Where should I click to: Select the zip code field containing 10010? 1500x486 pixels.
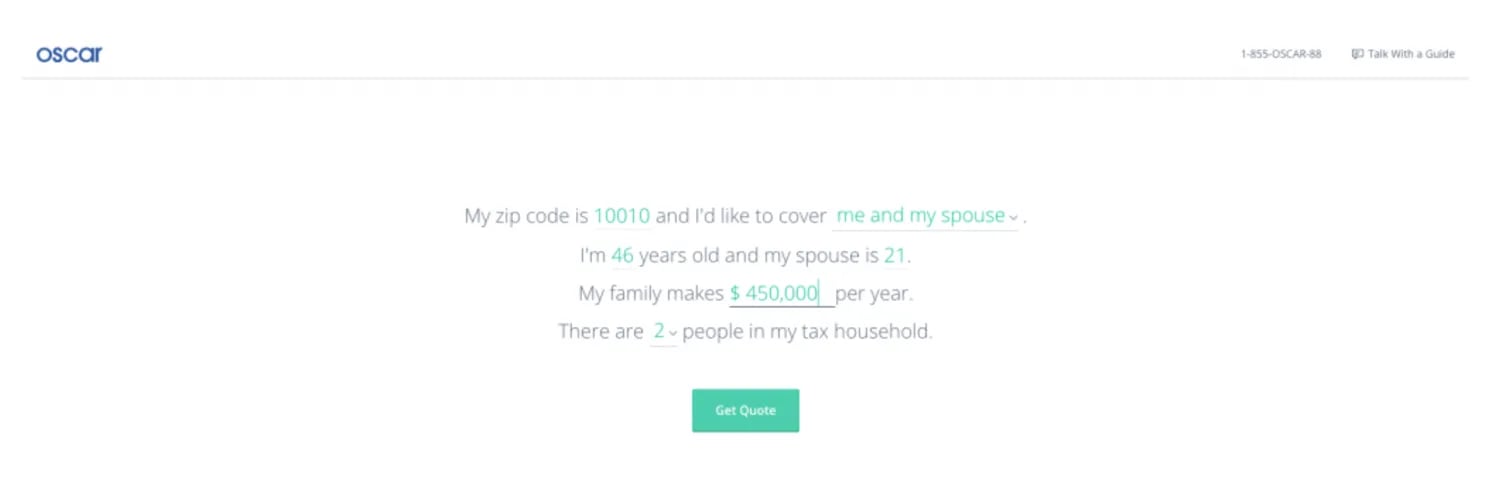(622, 216)
